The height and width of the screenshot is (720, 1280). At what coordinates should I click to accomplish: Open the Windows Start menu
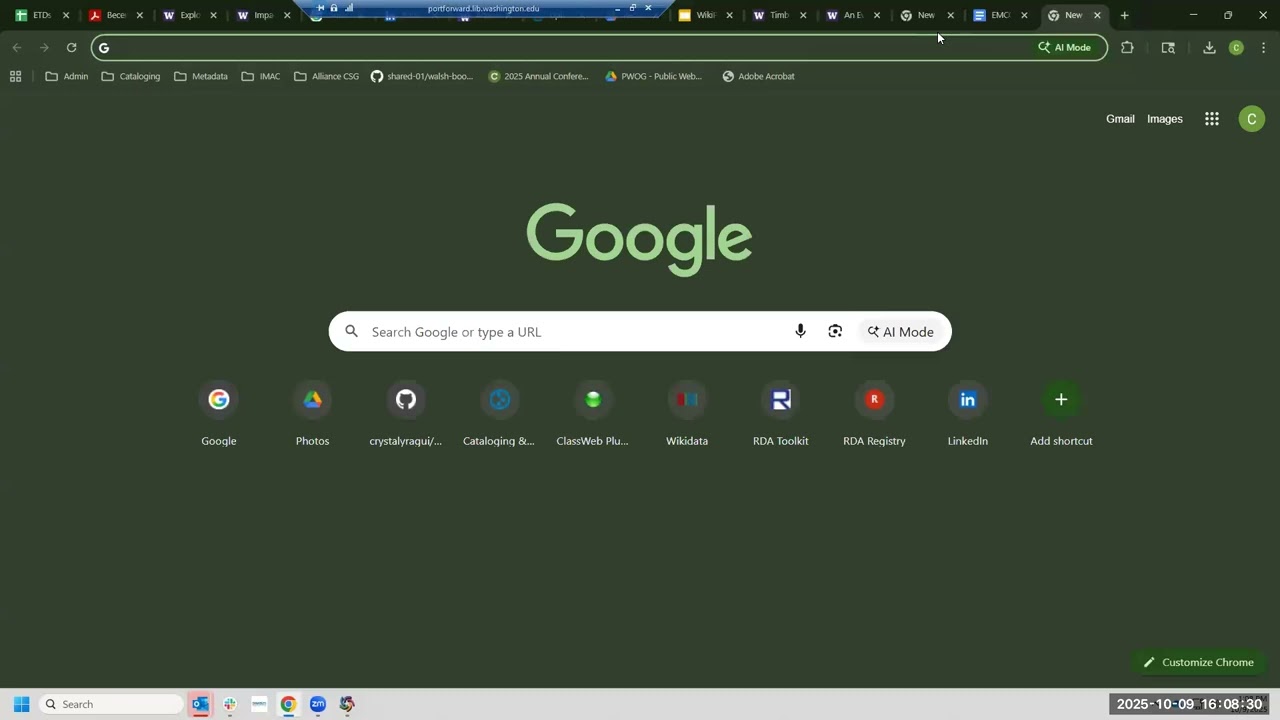coord(21,704)
